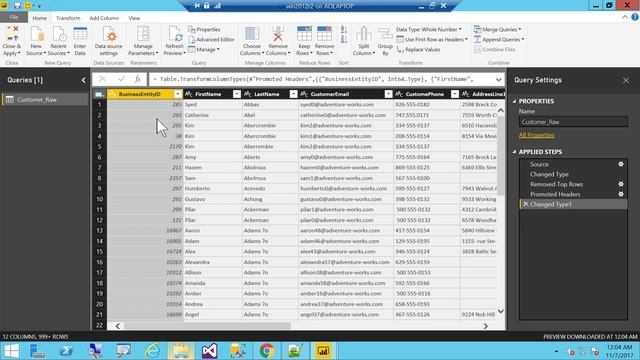Viewport: 640px width, 360px height.
Task: Click the Keep Rows icon
Action: click(x=304, y=34)
